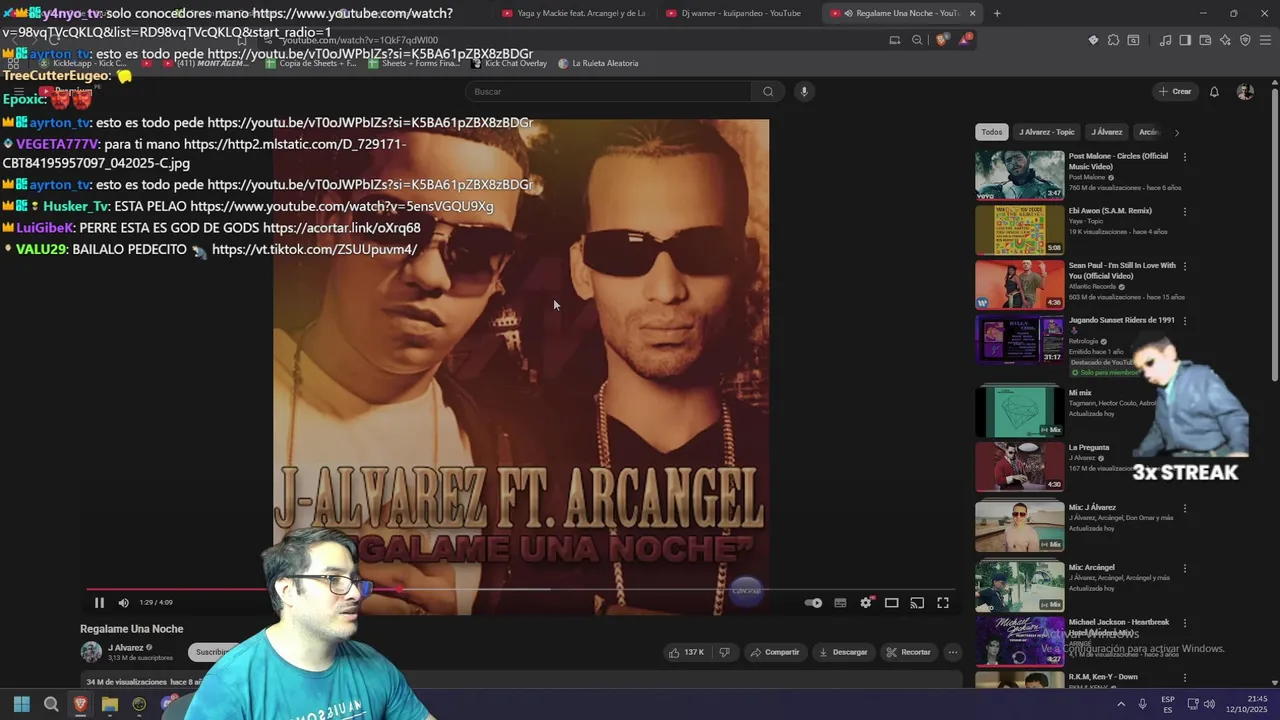Open the YouTube account avatar menu
The image size is (1280, 720).
(x=1245, y=91)
